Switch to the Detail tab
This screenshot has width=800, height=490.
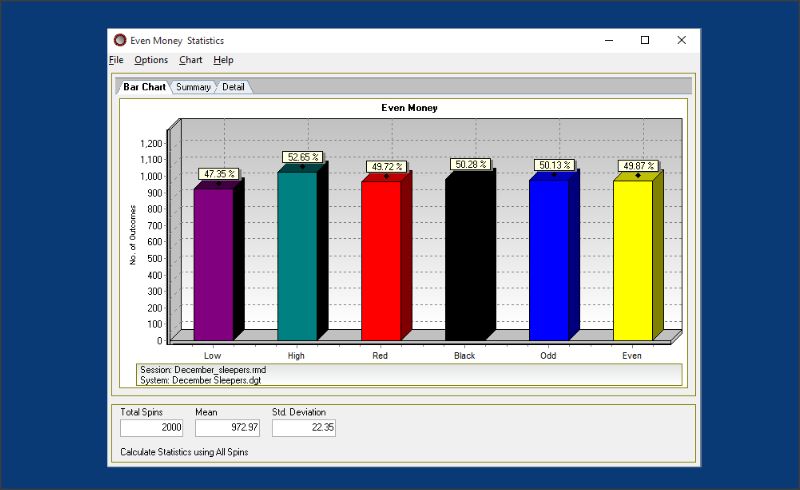coord(233,87)
